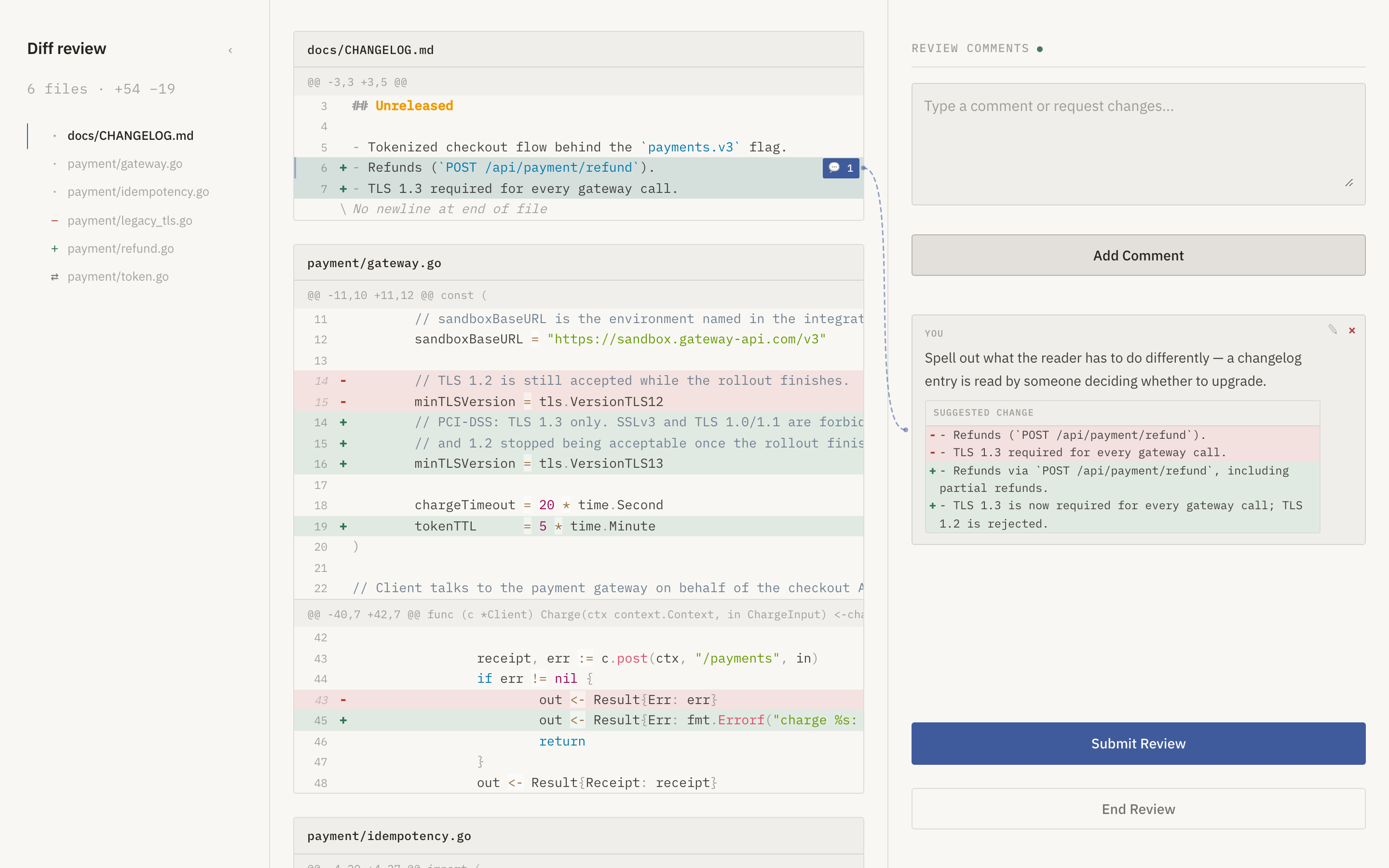The image size is (1389, 868).
Task: Click the Unreleased heading line
Action: tap(579, 106)
